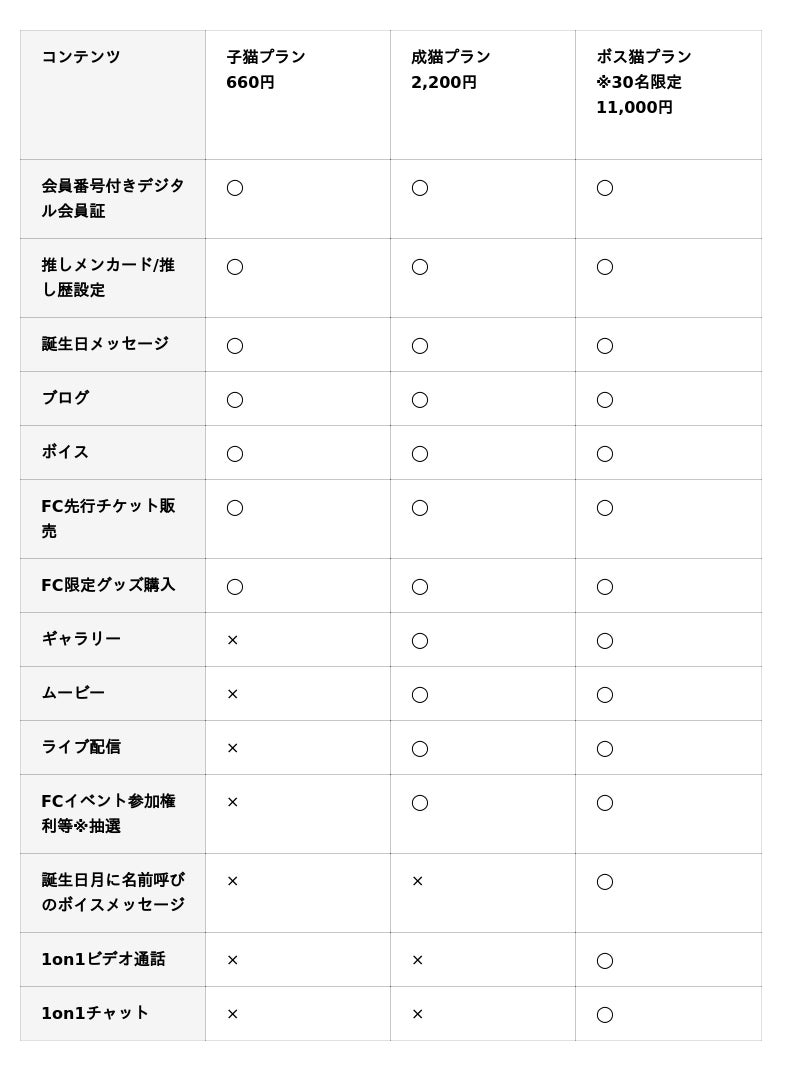The width and height of the screenshot is (800, 1071).
Task: Click the 子猫プラン circle for ブログ
Action: pyautogui.click(x=235, y=400)
